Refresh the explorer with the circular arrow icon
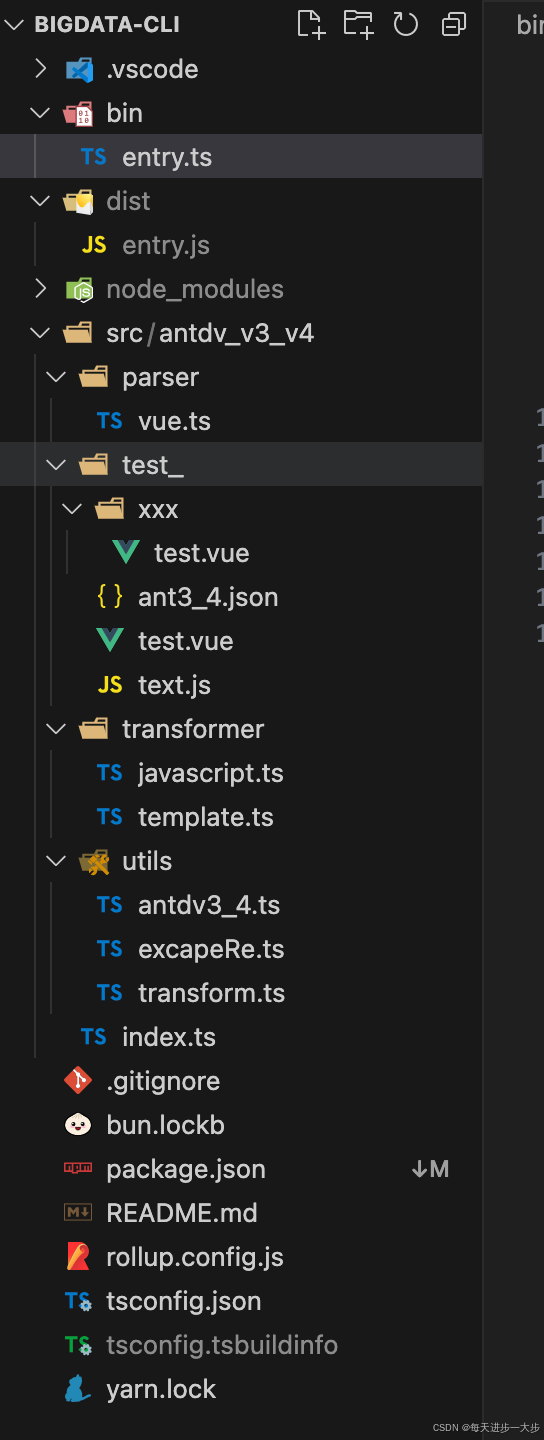Image resolution: width=544 pixels, height=1440 pixels. point(405,24)
